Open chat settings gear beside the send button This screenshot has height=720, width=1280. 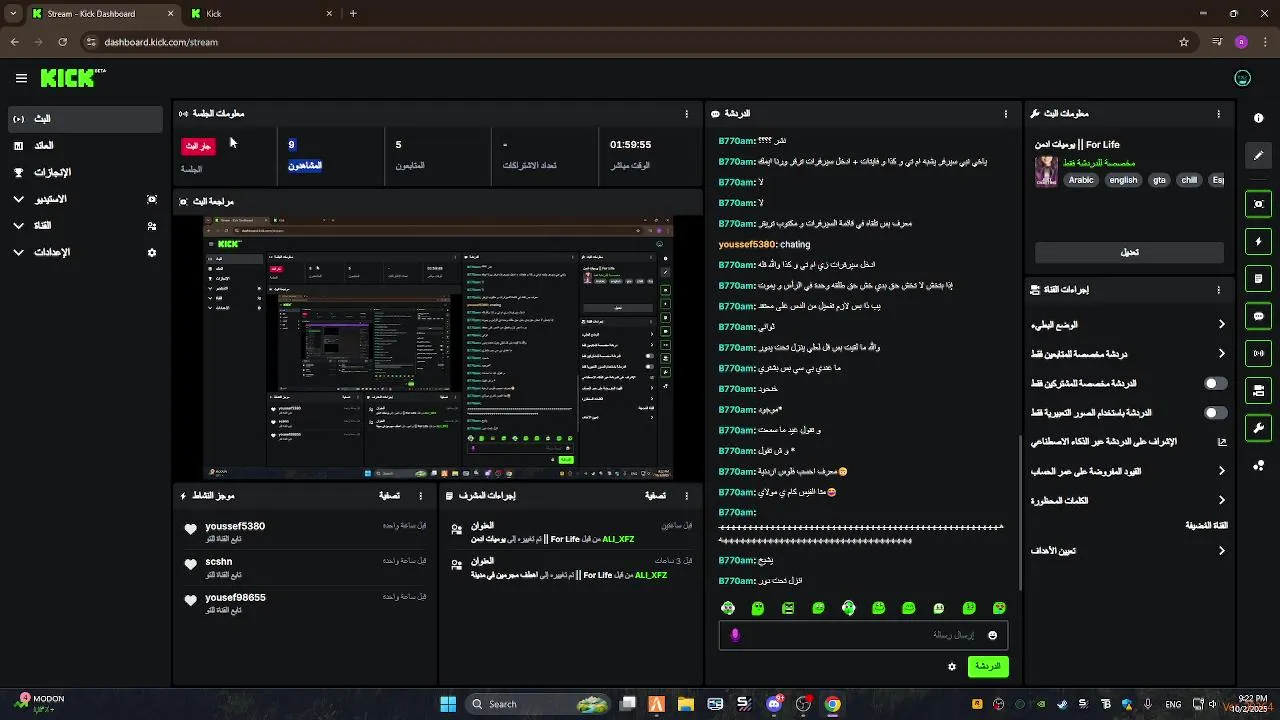click(952, 667)
